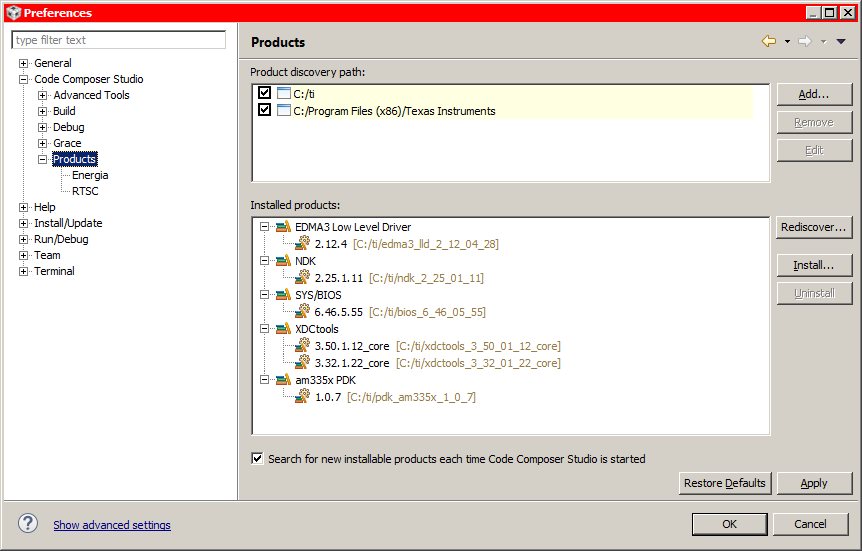The image size is (862, 551).
Task: Collapse the SYS/BIOS installed product entry
Action: (264, 295)
